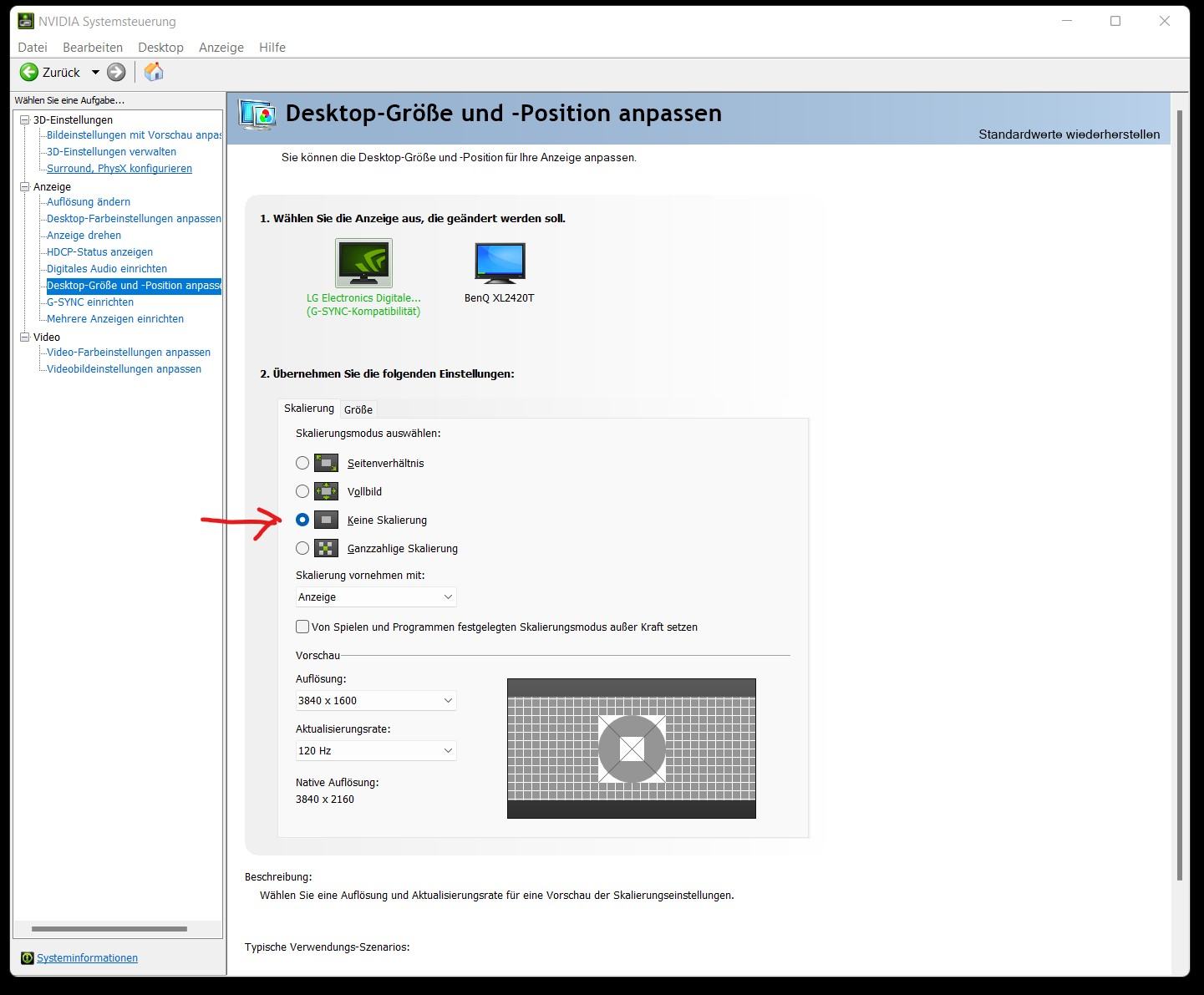Open the Systeminformationen link

87,958
